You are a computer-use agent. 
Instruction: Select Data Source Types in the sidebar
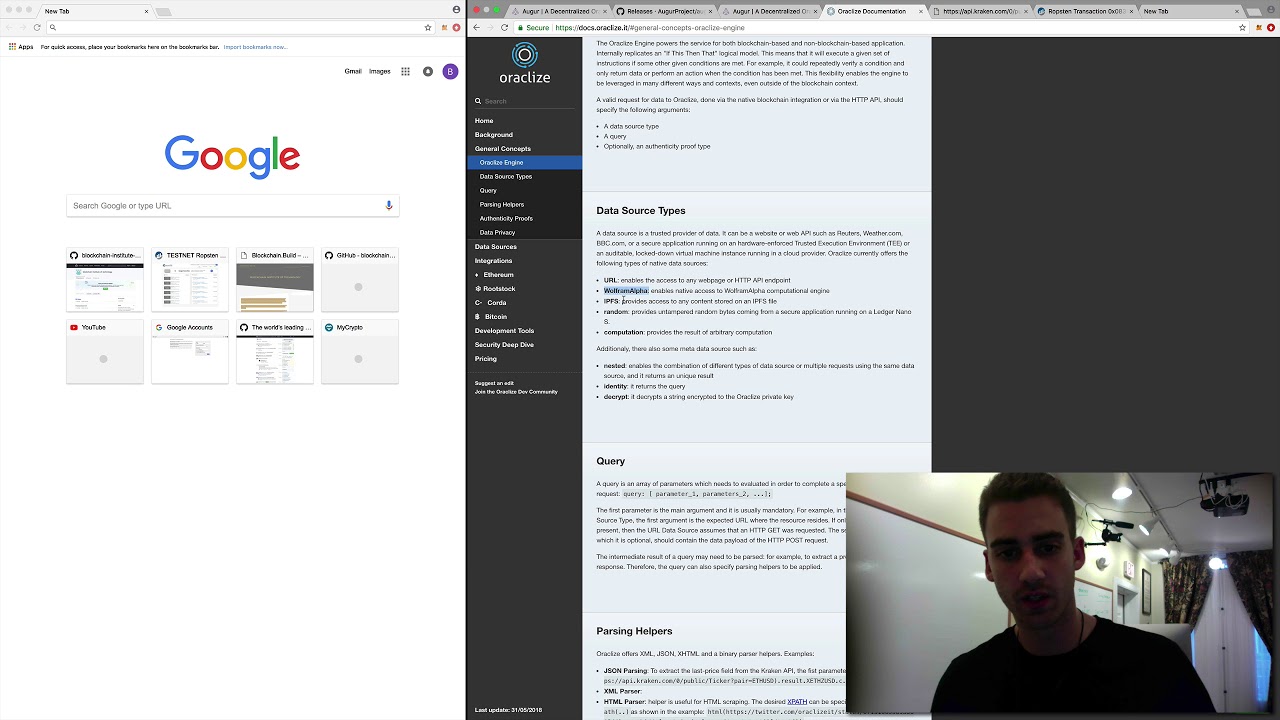coord(524,176)
